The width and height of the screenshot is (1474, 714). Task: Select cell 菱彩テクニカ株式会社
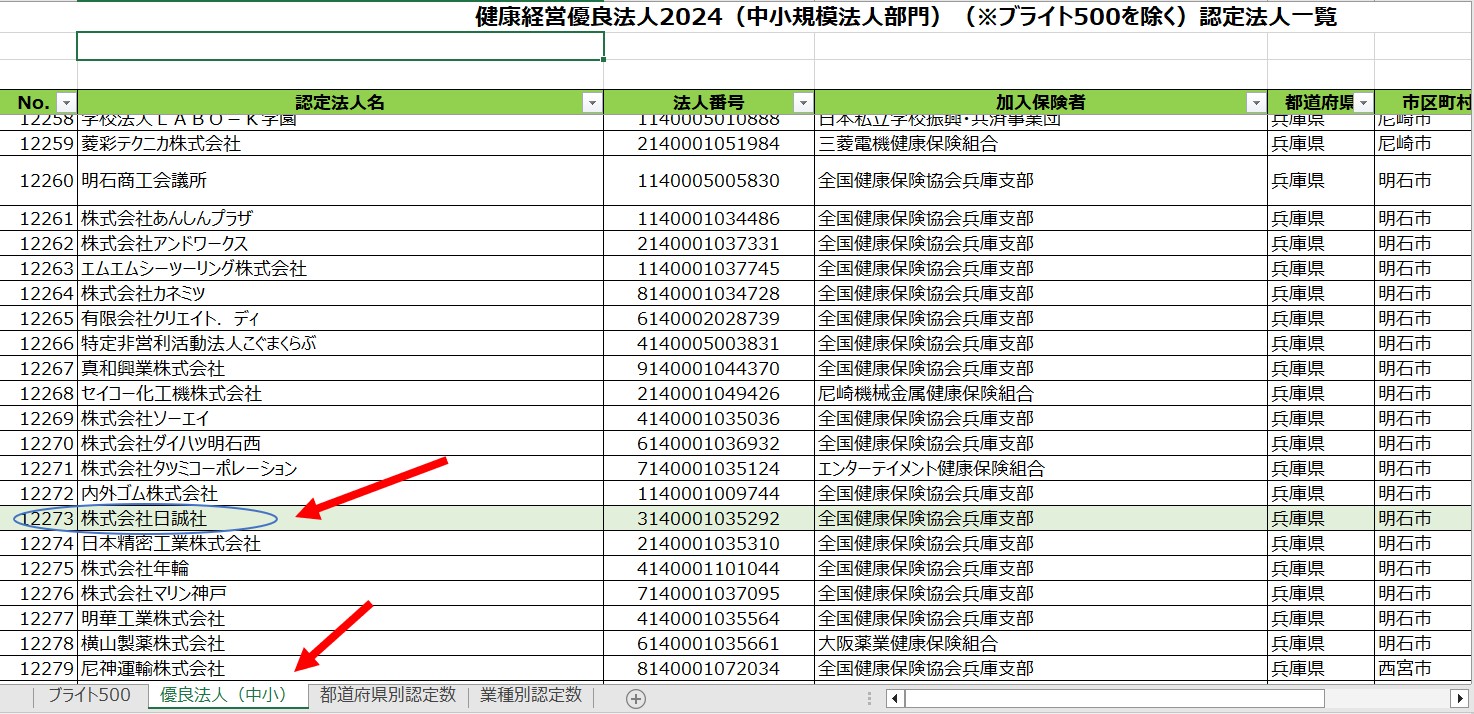coord(341,144)
